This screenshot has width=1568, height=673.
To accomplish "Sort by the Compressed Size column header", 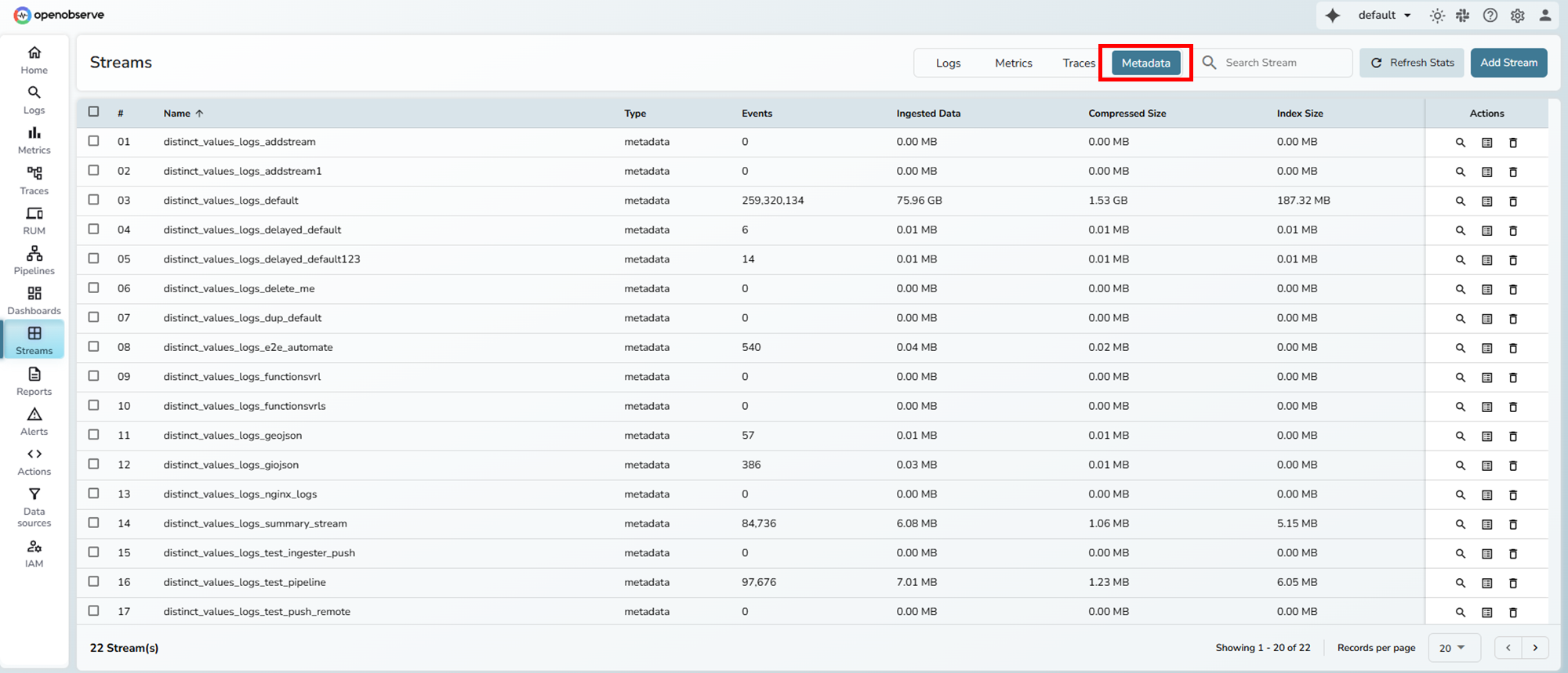I will (x=1127, y=114).
